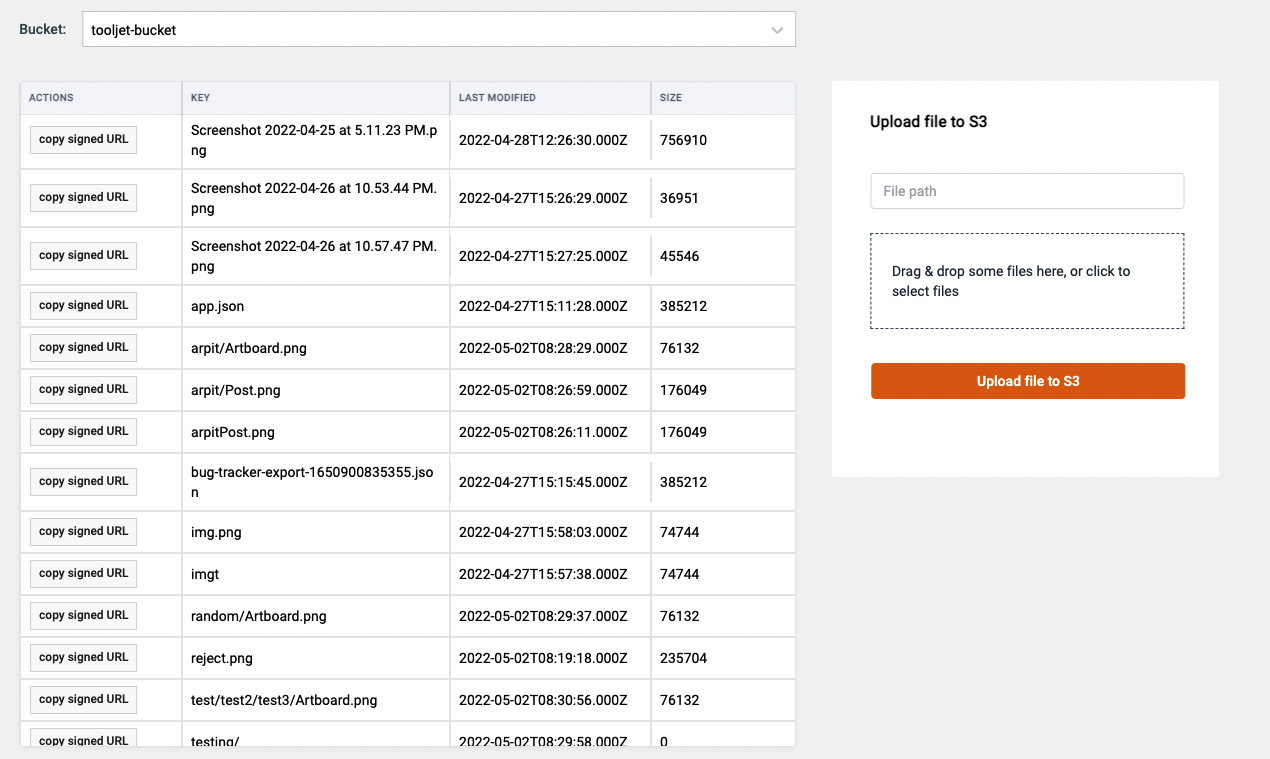This screenshot has width=1270, height=759.
Task: Click the tooljet-bucket selection field
Action: coord(420,30)
